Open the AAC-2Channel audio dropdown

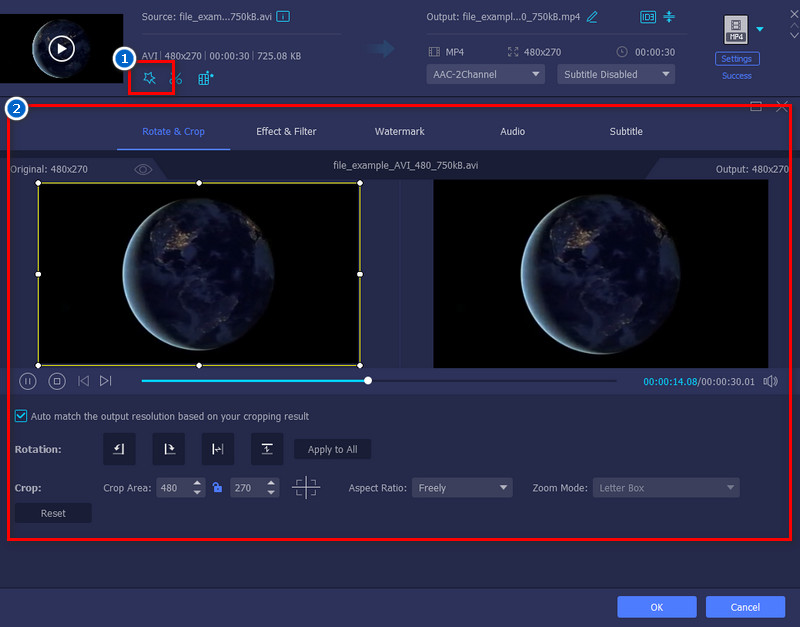[x=487, y=74]
